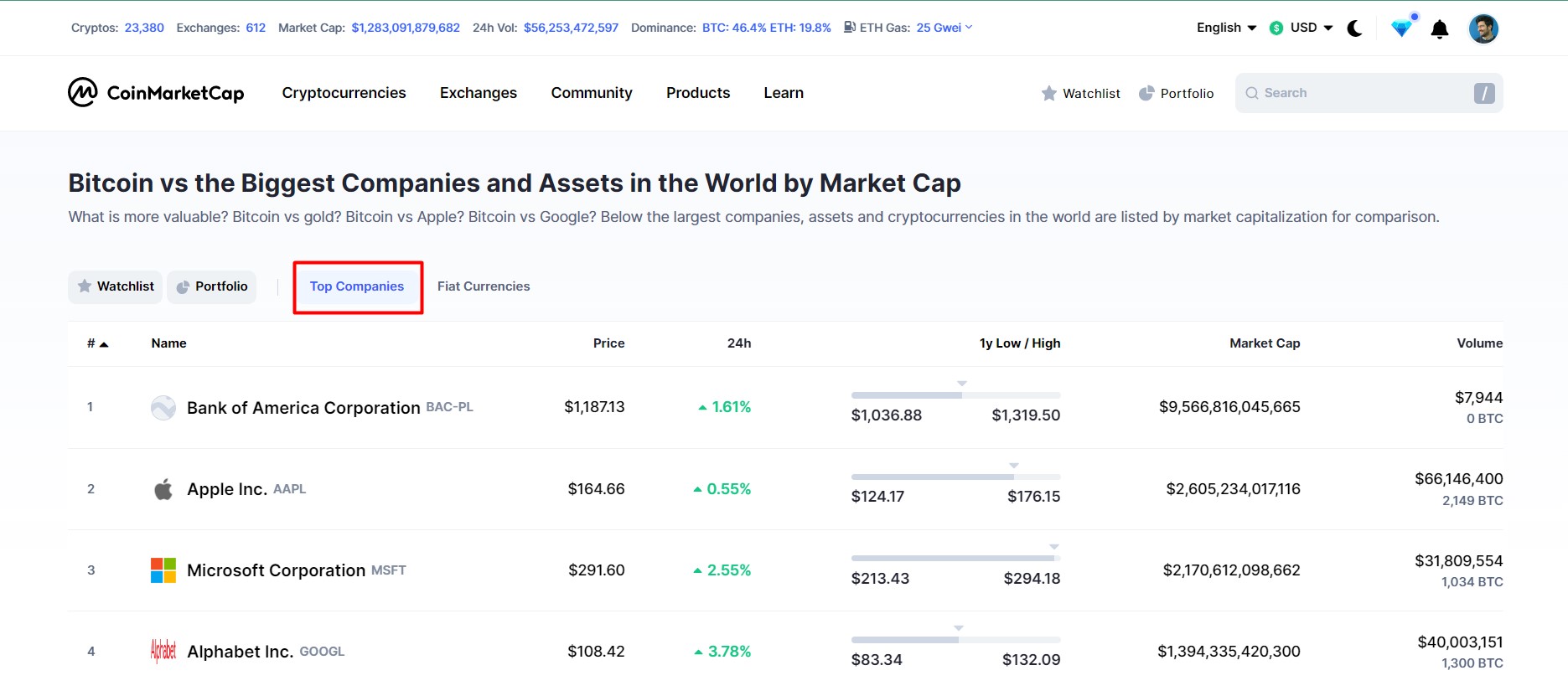Click the Alphabet Inc. logo
The width and height of the screenshot is (1568, 691).
tap(163, 651)
